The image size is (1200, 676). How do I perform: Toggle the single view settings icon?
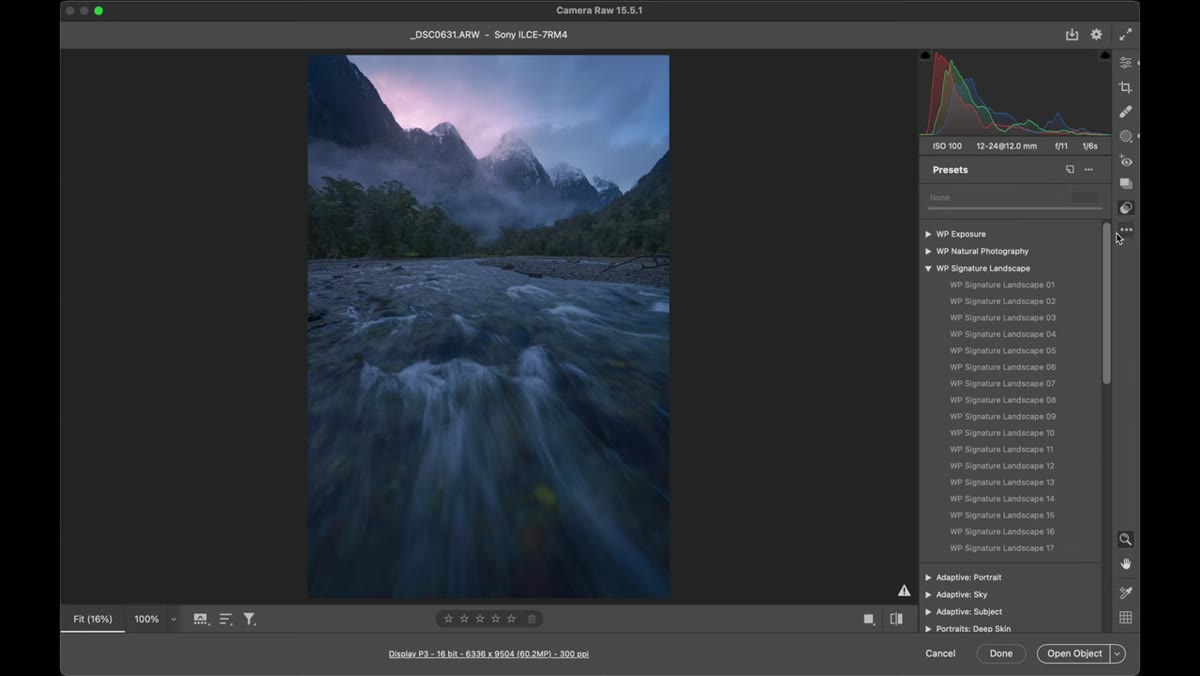click(869, 619)
